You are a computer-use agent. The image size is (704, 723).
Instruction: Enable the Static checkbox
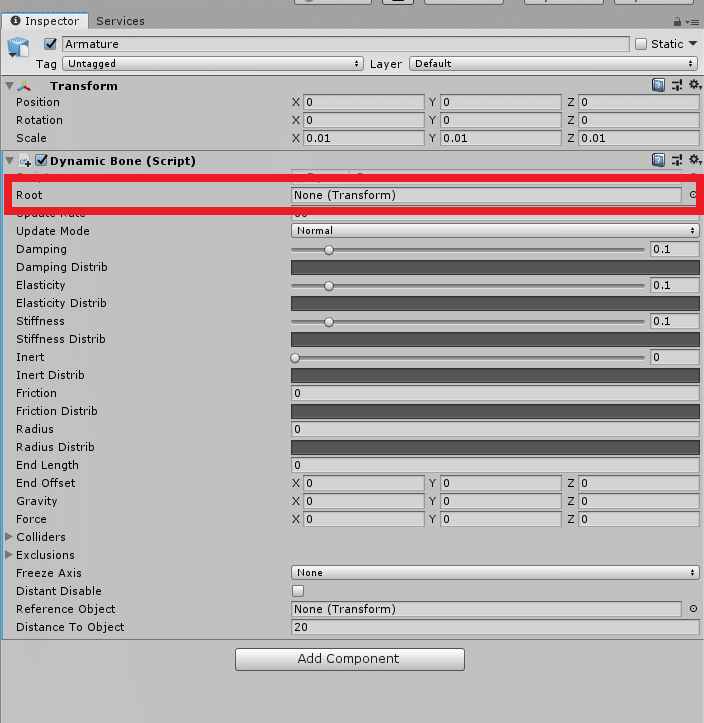tap(641, 44)
